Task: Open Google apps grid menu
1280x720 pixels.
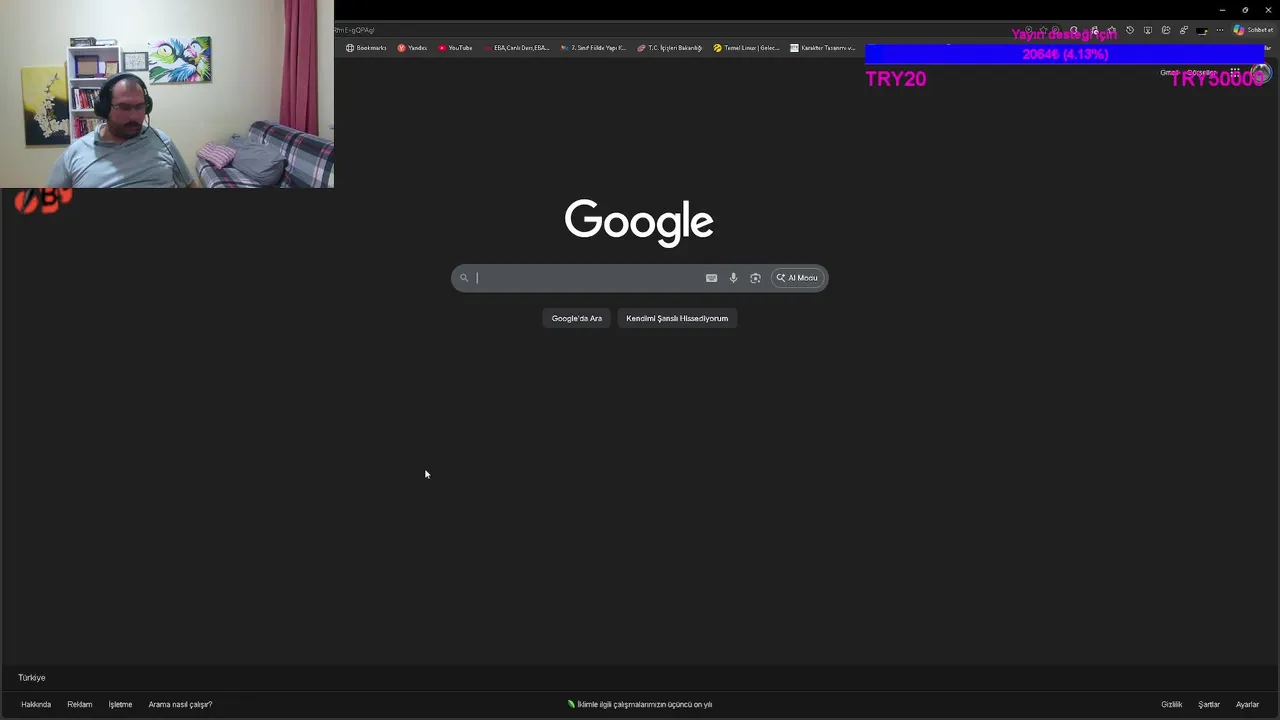Action: pyautogui.click(x=1235, y=73)
